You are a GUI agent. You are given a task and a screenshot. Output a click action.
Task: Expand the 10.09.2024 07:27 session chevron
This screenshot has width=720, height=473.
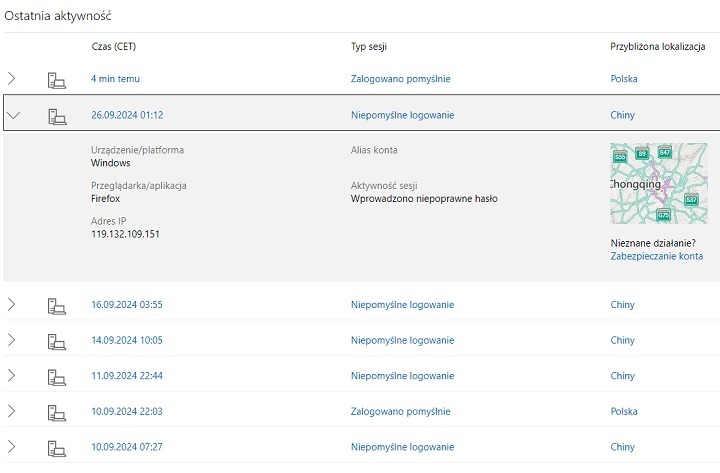(13, 447)
